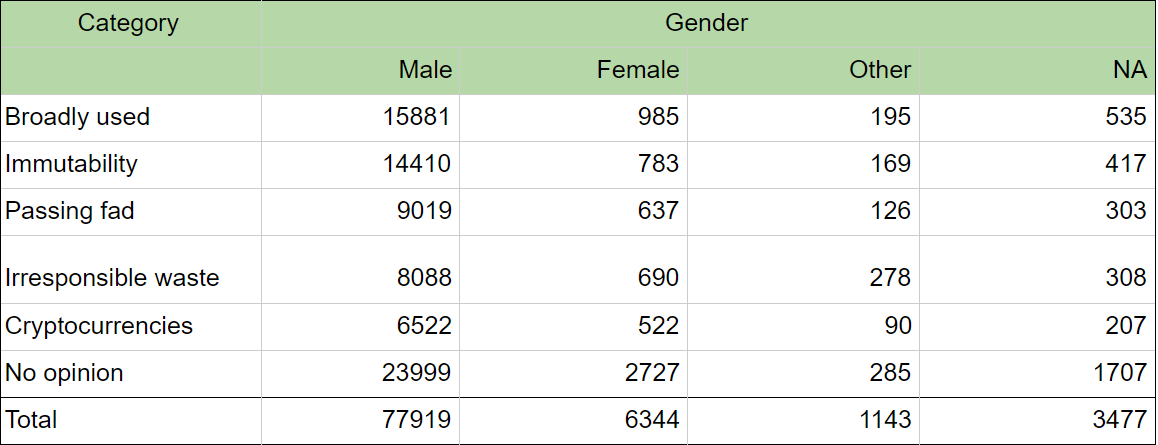The image size is (1158, 445).
Task: Click the NA total value 3477
Action: coord(1038,421)
